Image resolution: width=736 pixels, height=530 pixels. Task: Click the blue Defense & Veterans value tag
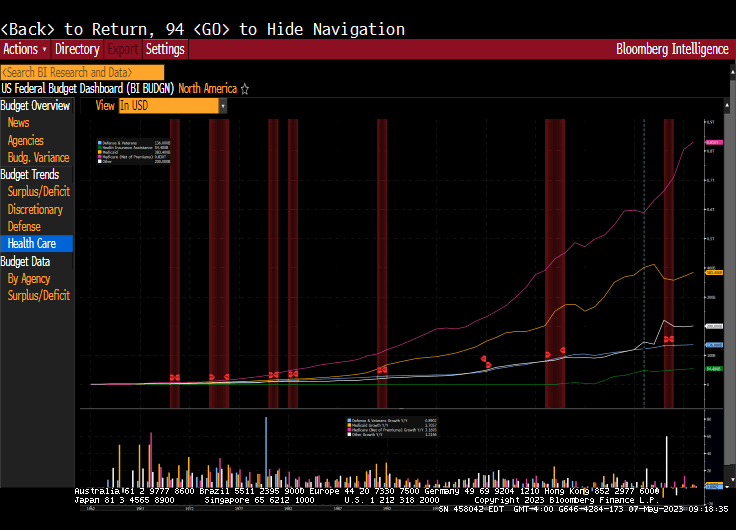coord(714,345)
